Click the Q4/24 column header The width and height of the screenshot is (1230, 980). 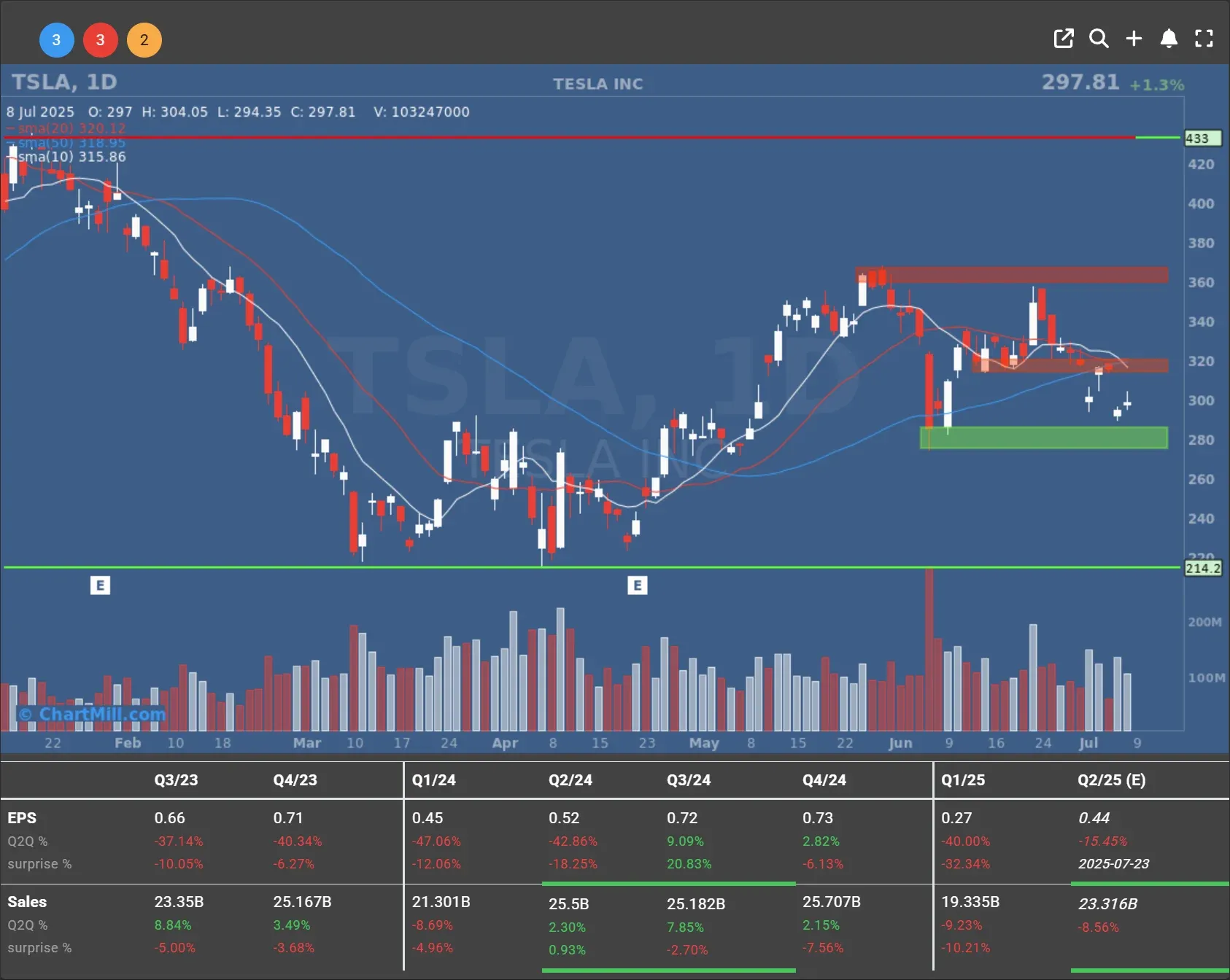pyautogui.click(x=824, y=780)
